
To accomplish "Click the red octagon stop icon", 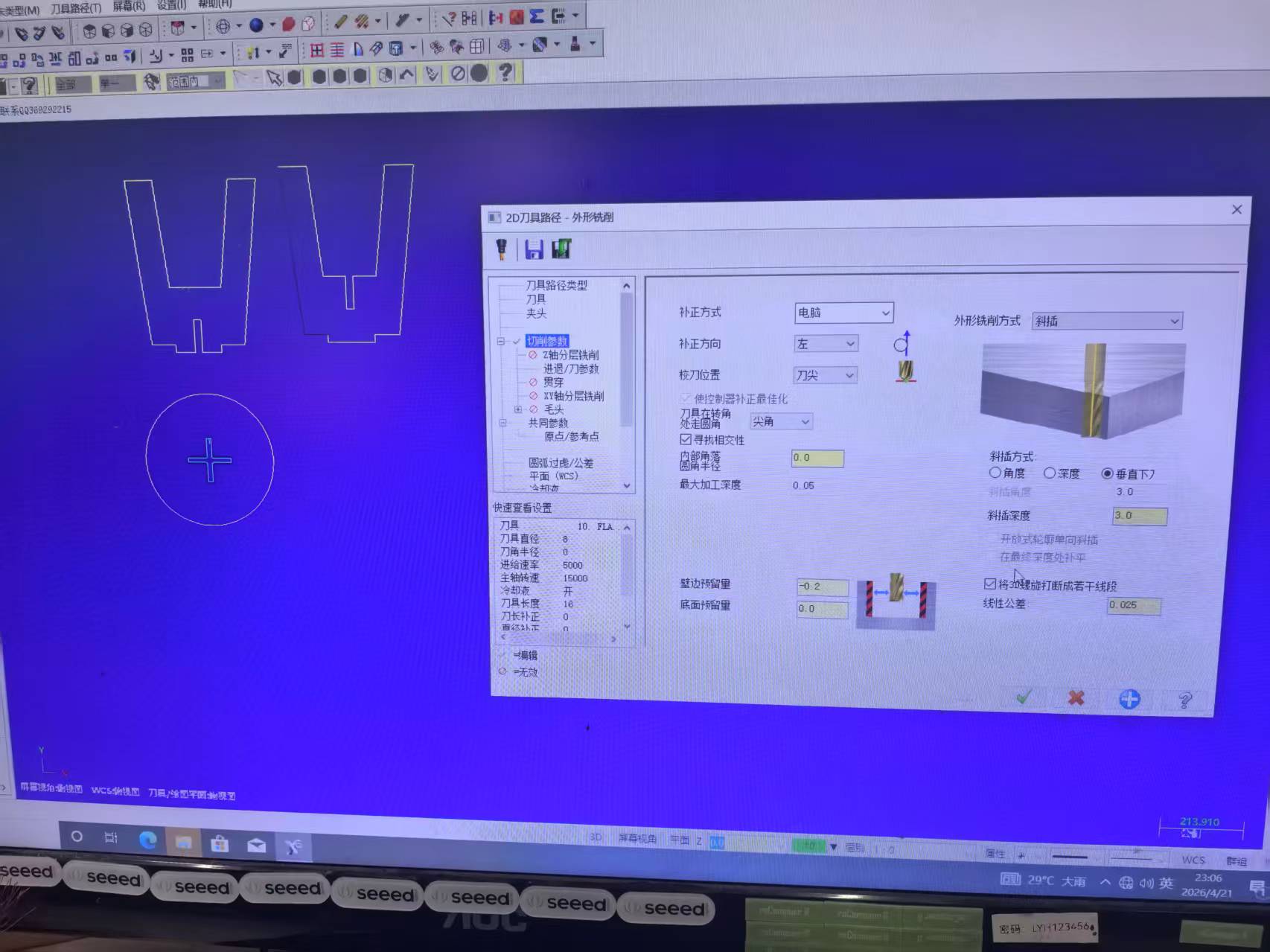I will [x=289, y=25].
